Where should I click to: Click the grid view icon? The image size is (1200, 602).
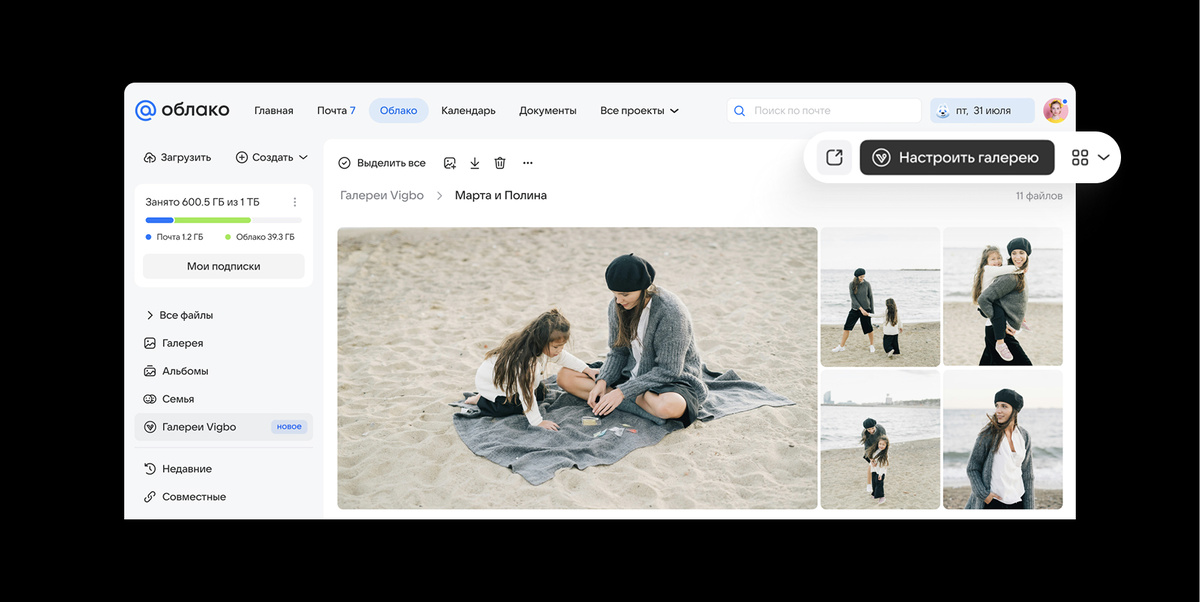(x=1080, y=158)
